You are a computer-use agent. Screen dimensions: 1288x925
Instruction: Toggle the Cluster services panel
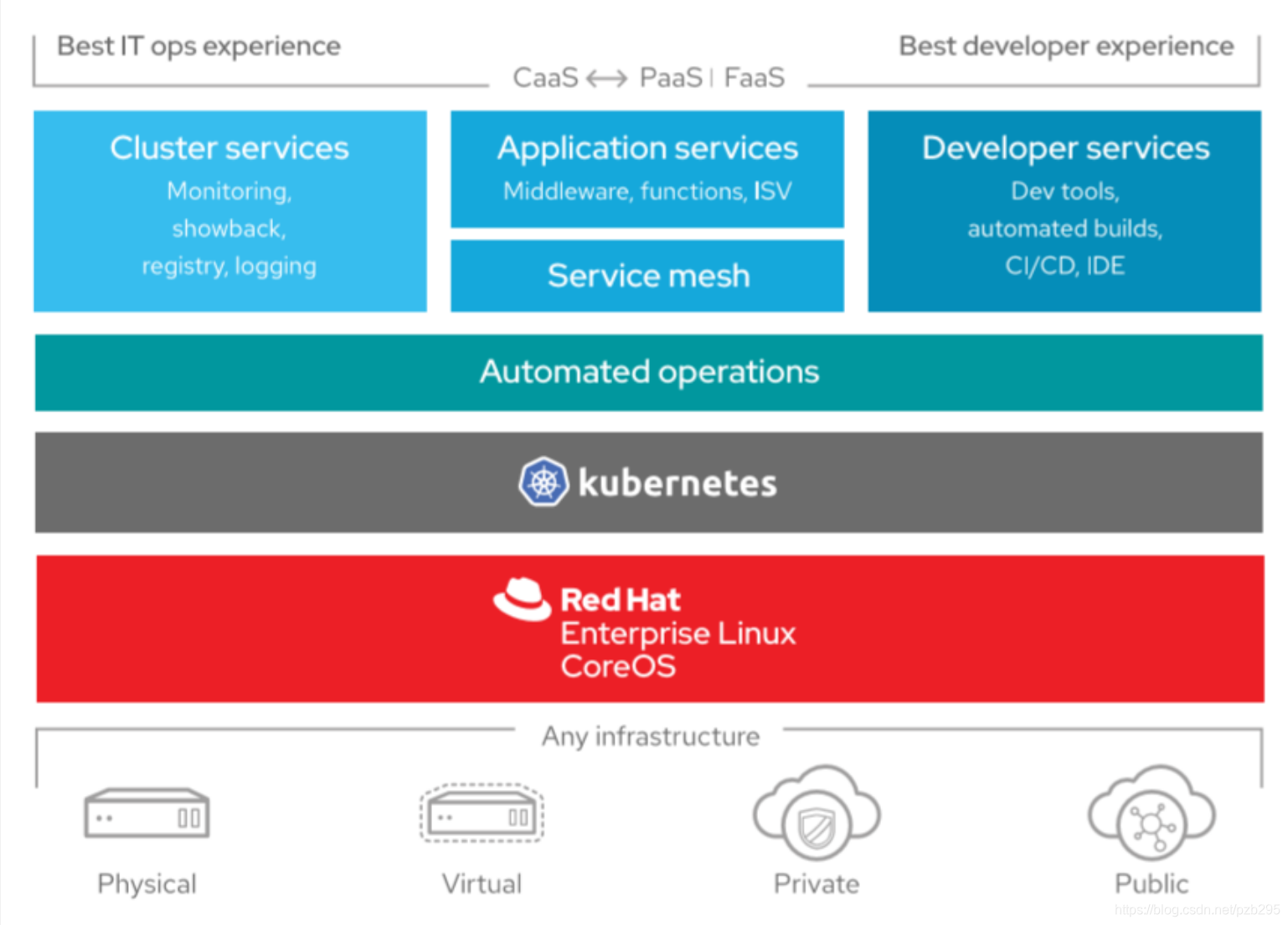(x=229, y=209)
